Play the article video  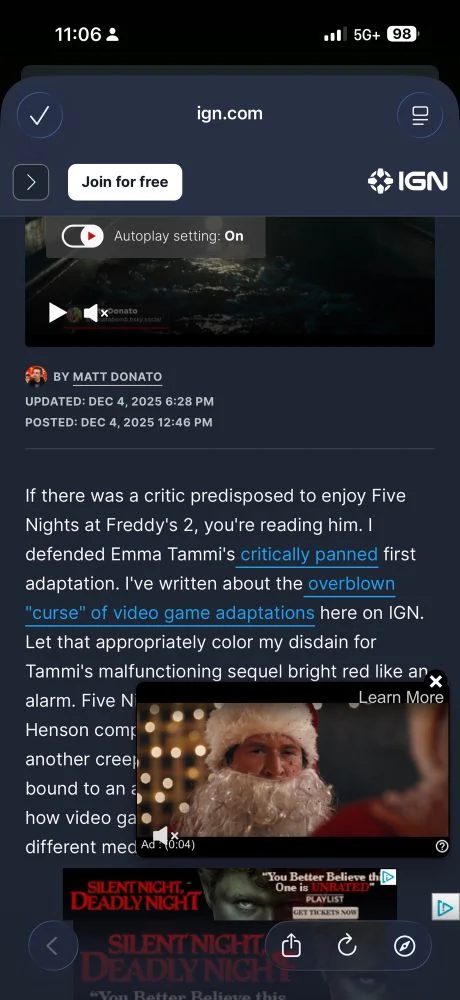click(x=57, y=312)
